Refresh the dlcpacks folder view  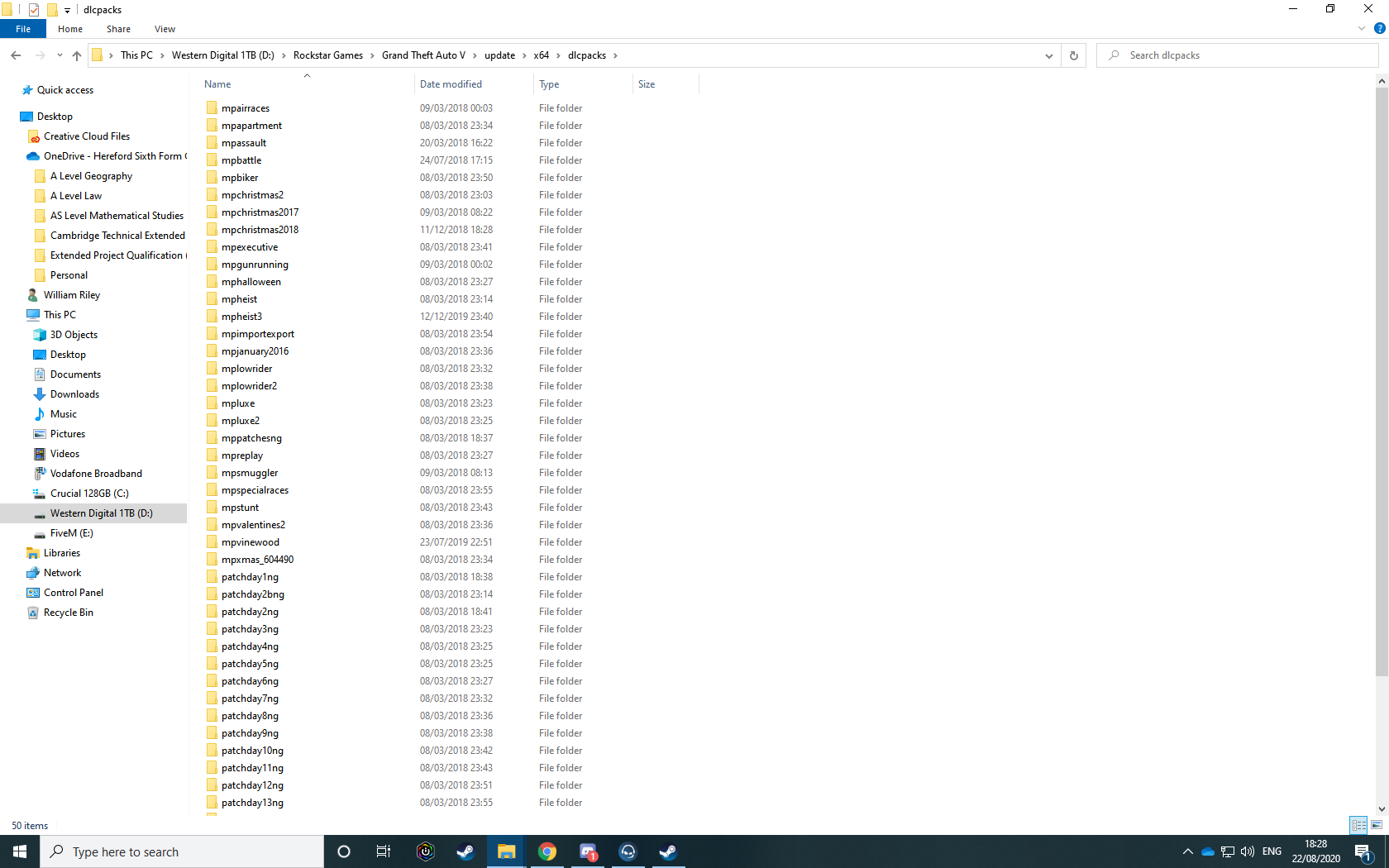1073,55
